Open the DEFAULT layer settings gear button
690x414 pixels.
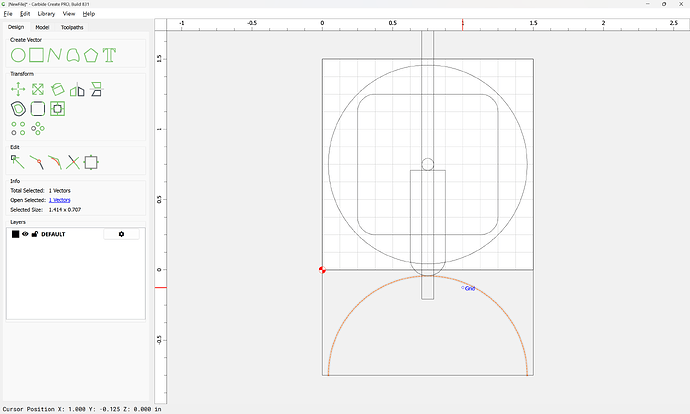121,234
